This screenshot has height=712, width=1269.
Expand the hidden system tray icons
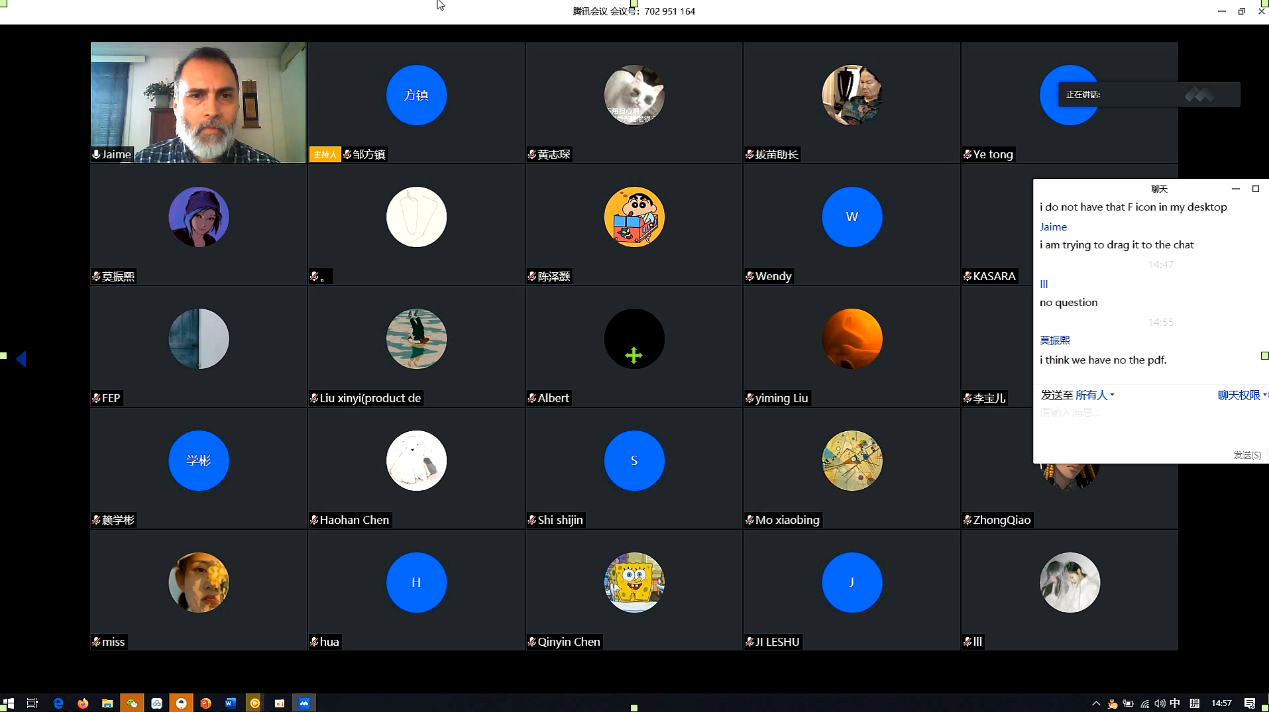point(1096,703)
